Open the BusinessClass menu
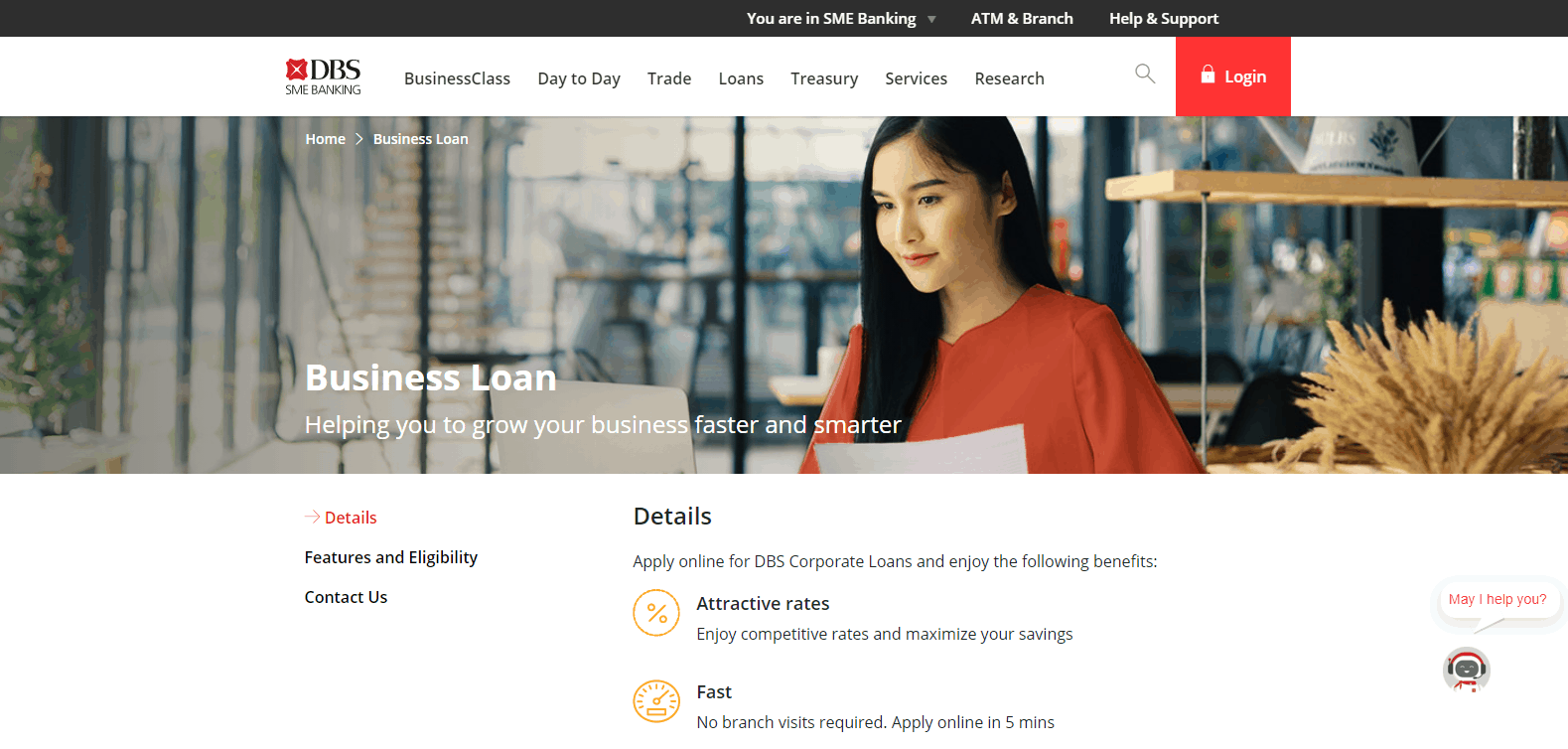 click(457, 78)
